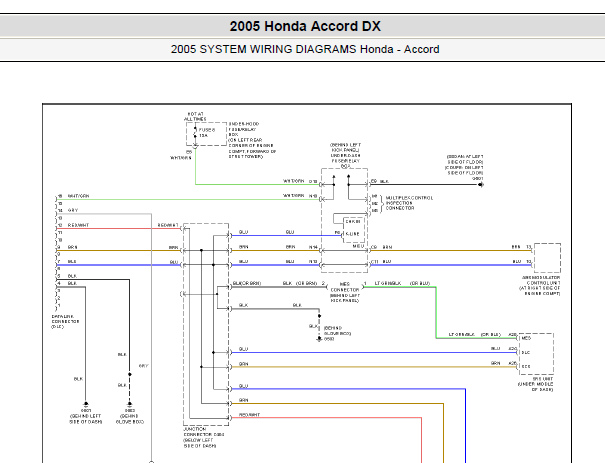605x463 pixels.
Task: Click the "K-LINE" label inside the MICU
Action: [x=353, y=234]
